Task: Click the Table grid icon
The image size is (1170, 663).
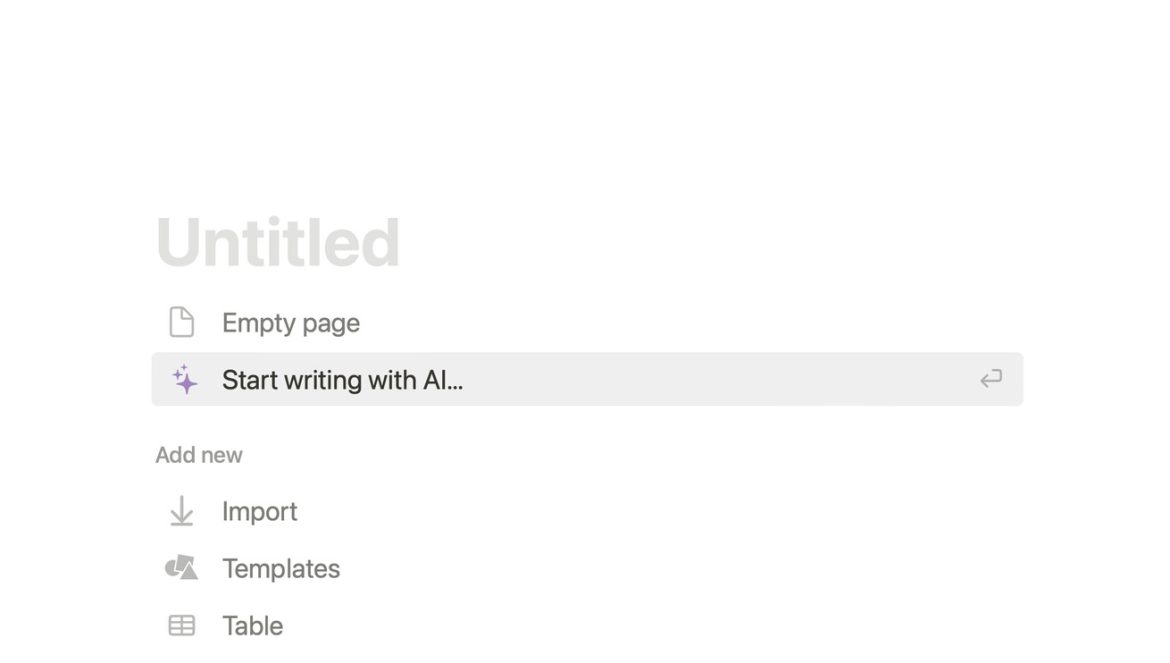Action: point(181,625)
